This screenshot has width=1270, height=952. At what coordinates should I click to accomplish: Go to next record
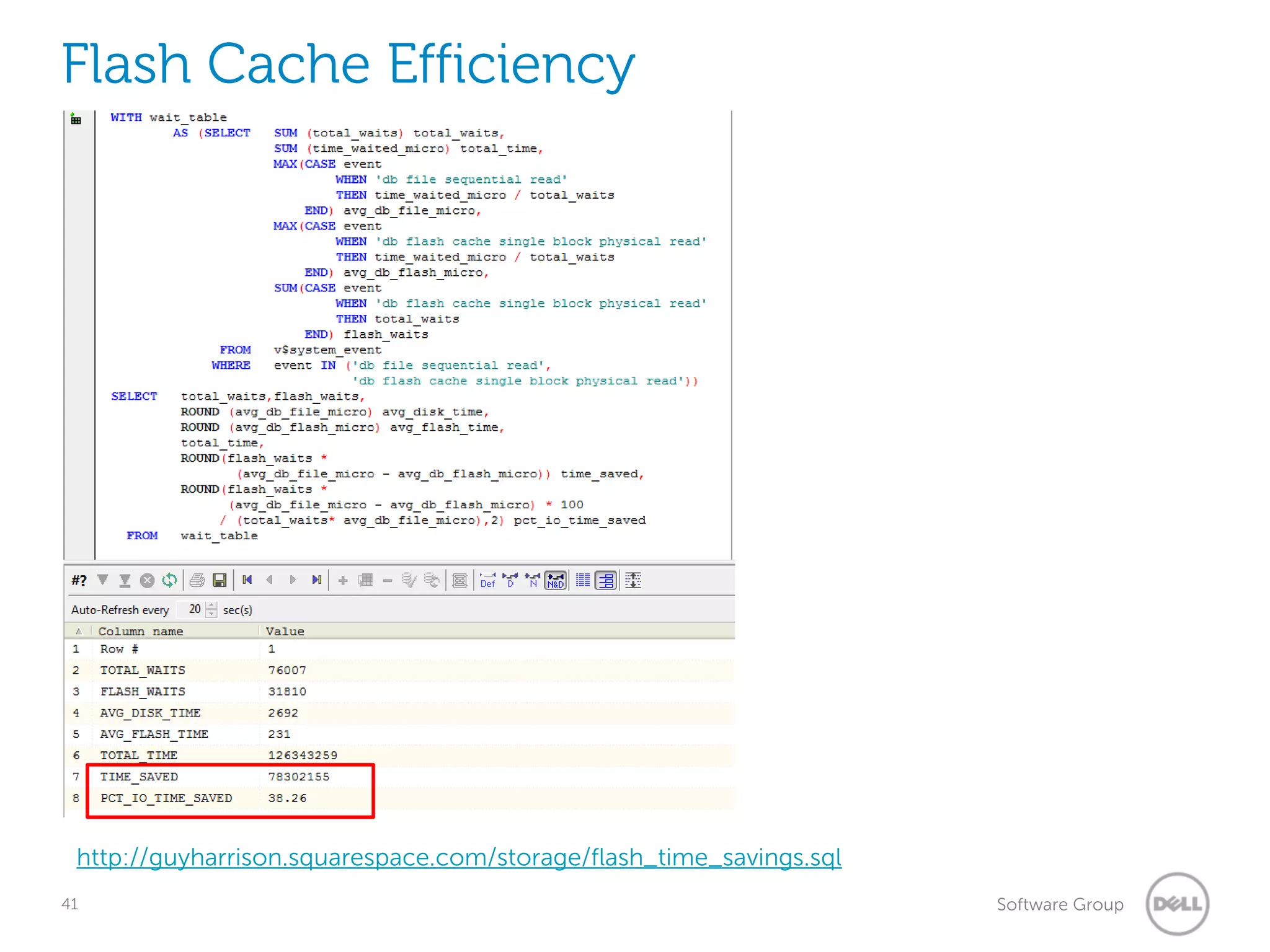pos(293,580)
